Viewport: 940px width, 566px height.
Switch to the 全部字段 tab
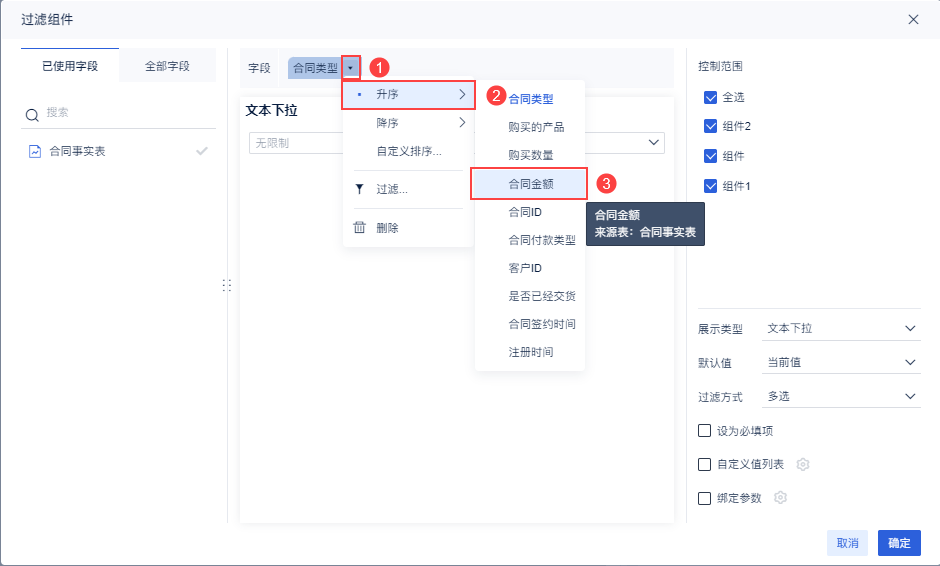tap(167, 66)
